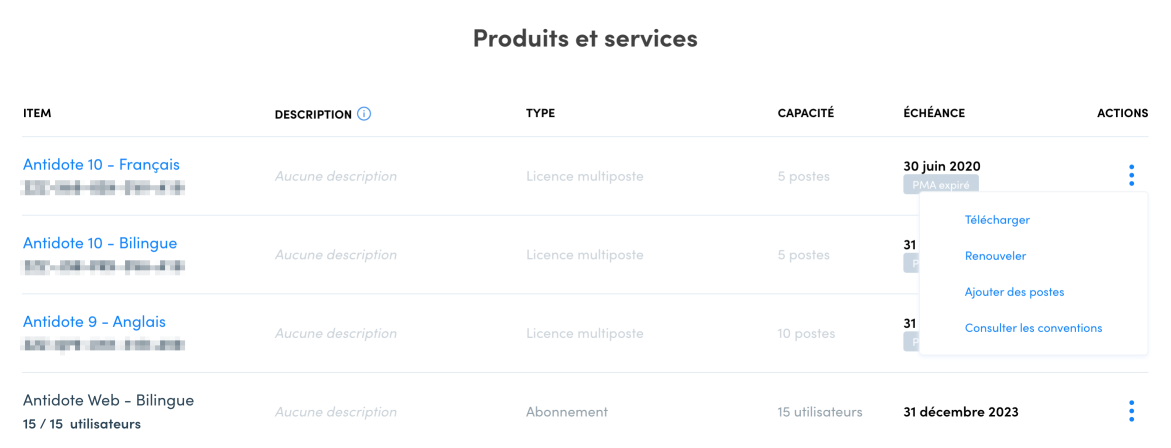This screenshot has height=448, width=1171.
Task: Choose Renouveler from the popup menu
Action: click(x=995, y=256)
